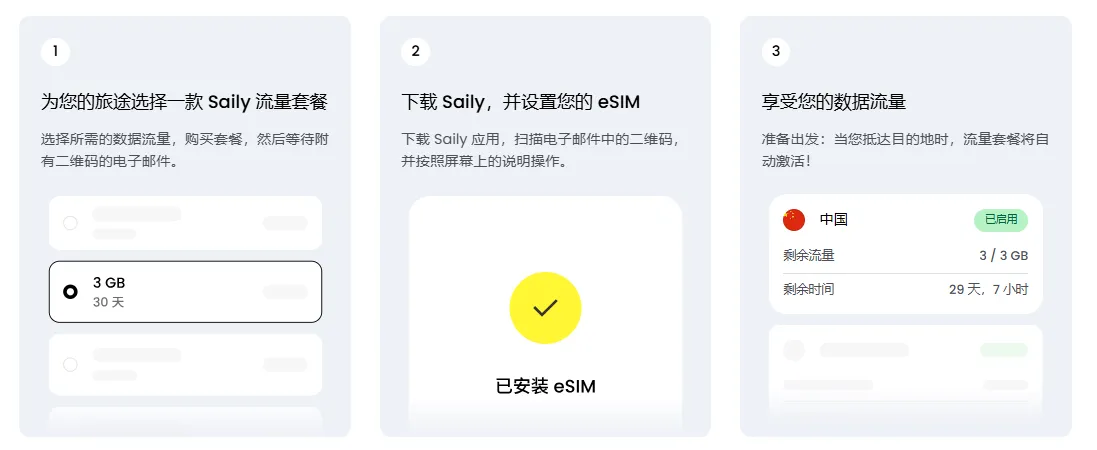The width and height of the screenshot is (1097, 450).
Task: Click the yellow checkmark circle icon
Action: tap(545, 307)
